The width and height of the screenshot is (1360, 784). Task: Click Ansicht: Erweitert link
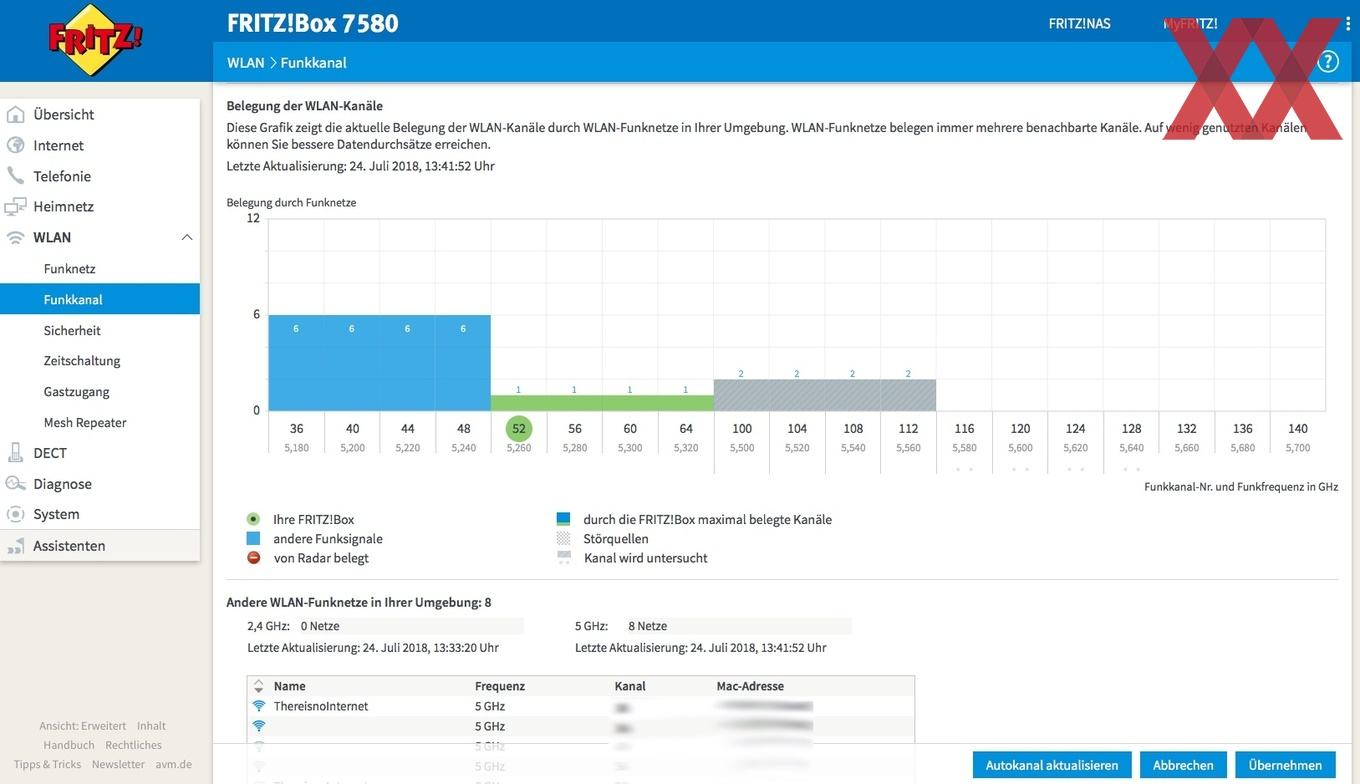point(83,726)
